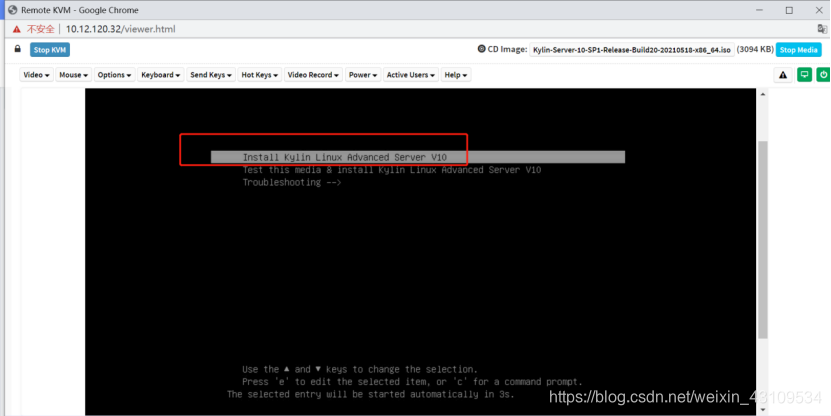Click the CD Image disc icon
Screen dimensions: 831x416
(481, 49)
